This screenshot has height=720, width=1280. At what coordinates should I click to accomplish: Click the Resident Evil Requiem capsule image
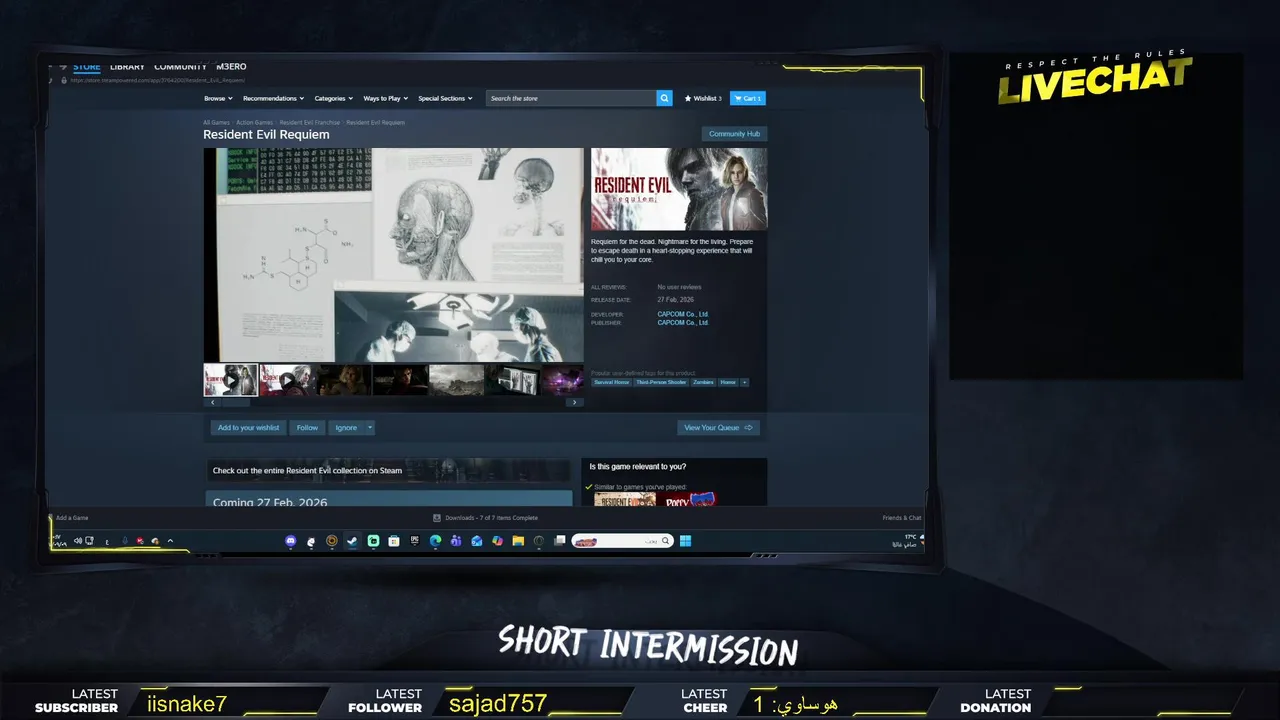(x=679, y=189)
